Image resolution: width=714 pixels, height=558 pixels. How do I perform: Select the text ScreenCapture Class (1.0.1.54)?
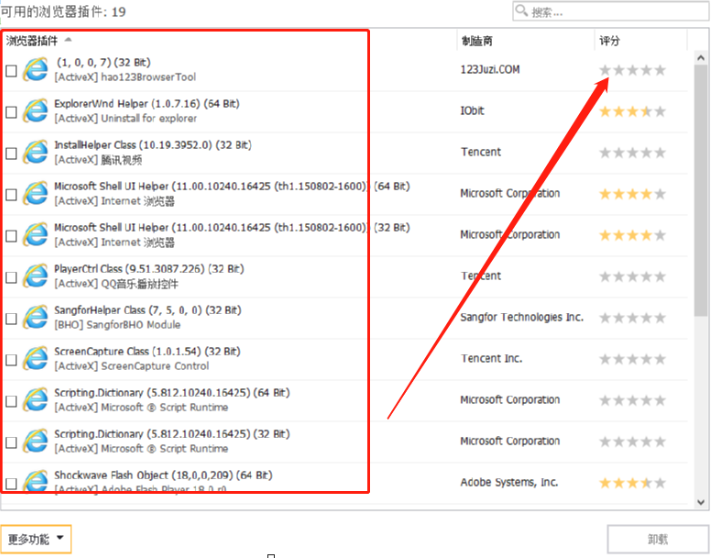128,352
